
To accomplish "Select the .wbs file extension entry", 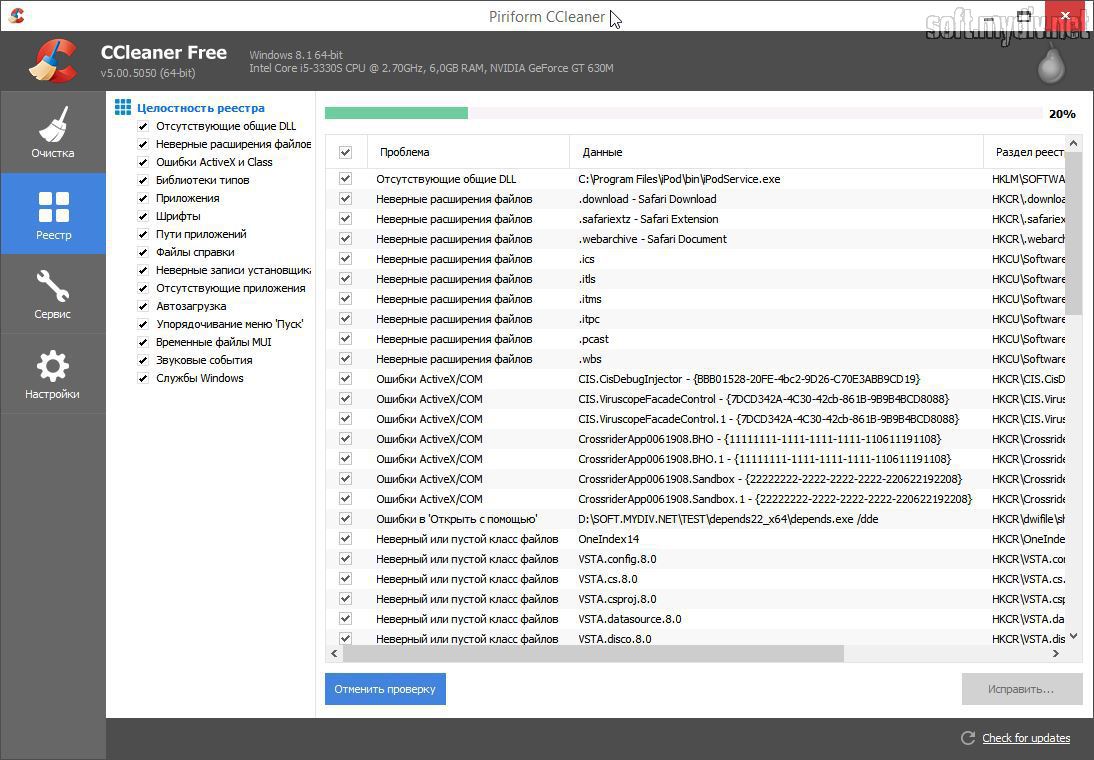I will pyautogui.click(x=695, y=359).
